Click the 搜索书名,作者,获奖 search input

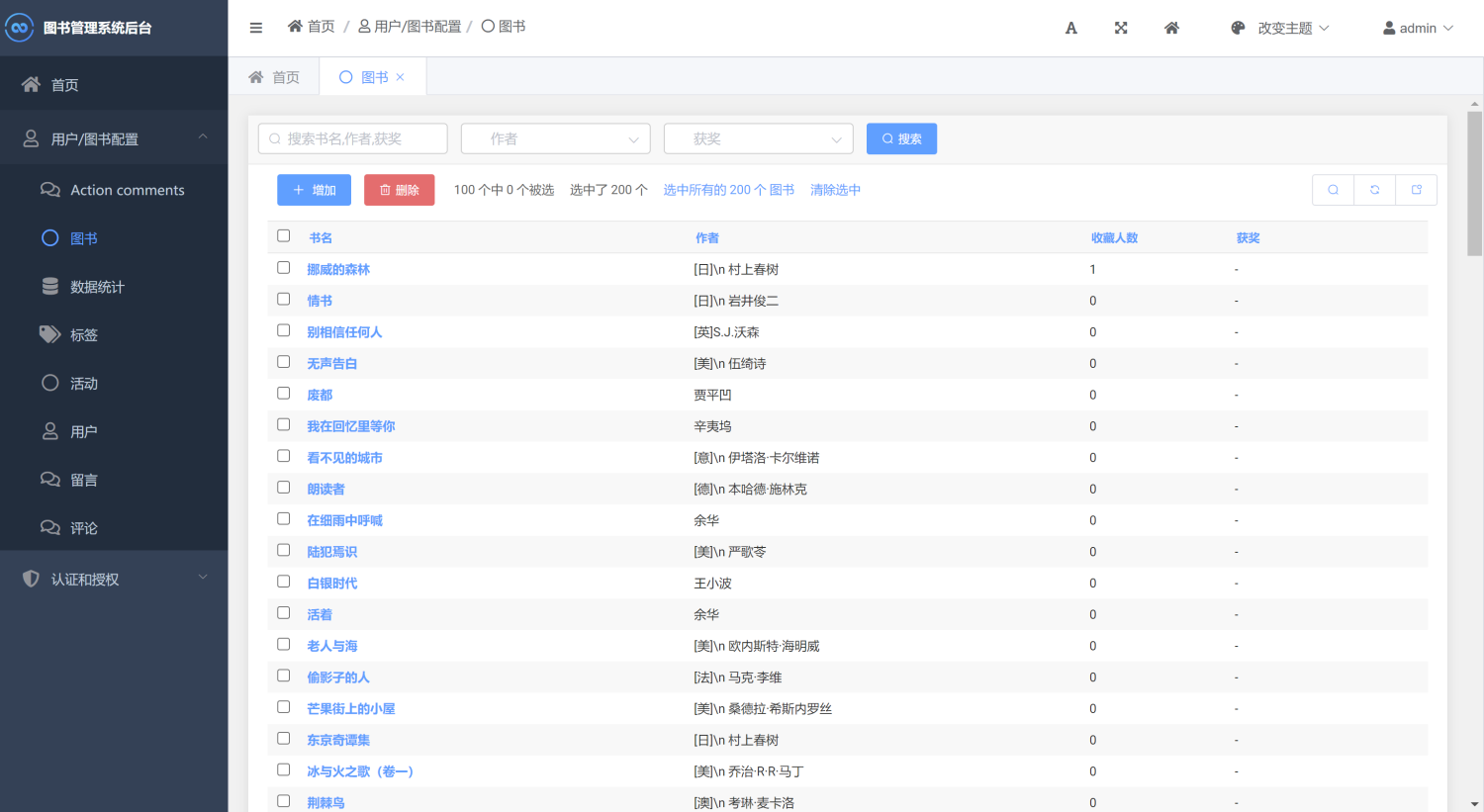(x=353, y=138)
